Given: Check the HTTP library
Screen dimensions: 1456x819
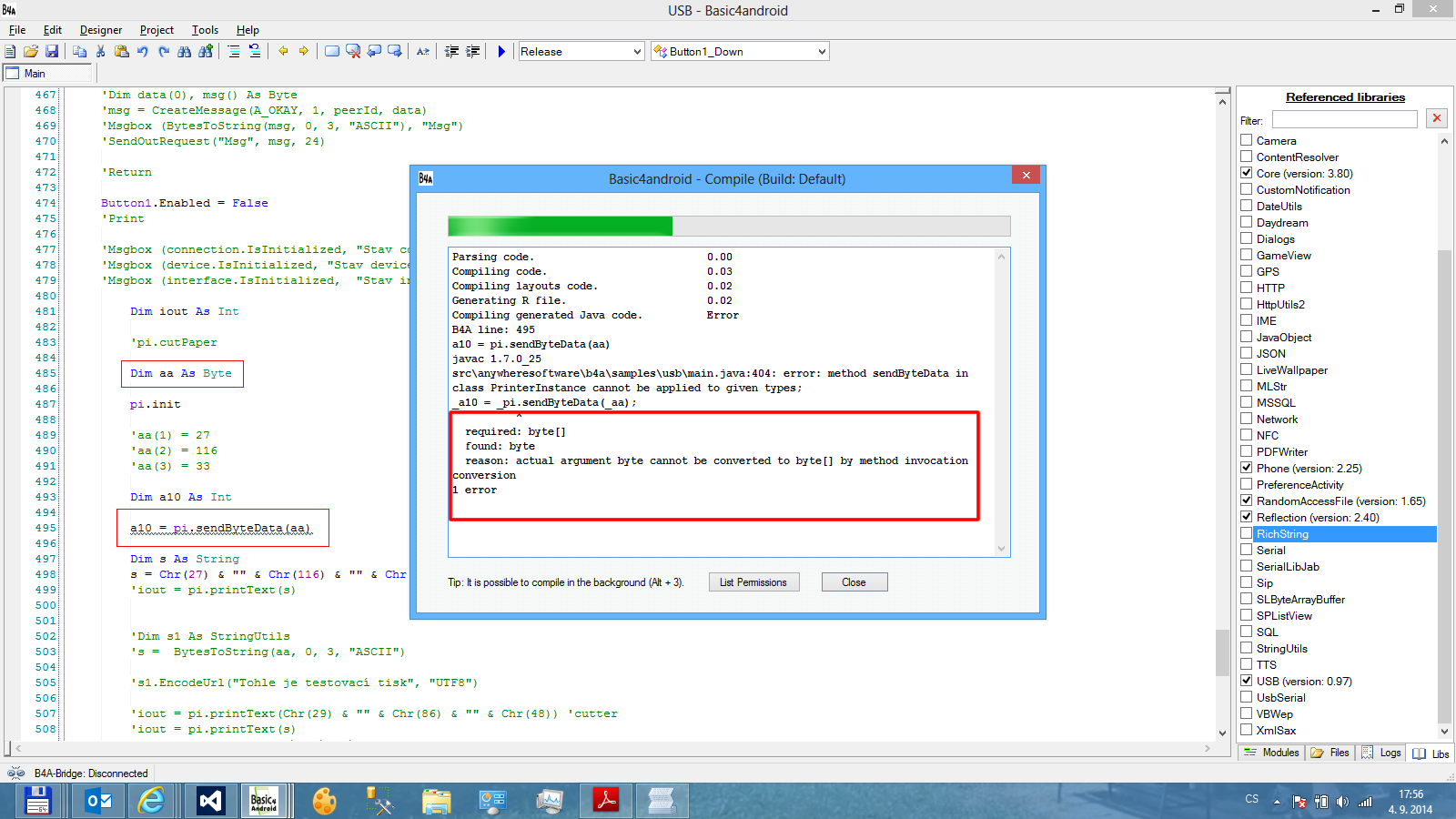Looking at the screenshot, I should [x=1247, y=288].
